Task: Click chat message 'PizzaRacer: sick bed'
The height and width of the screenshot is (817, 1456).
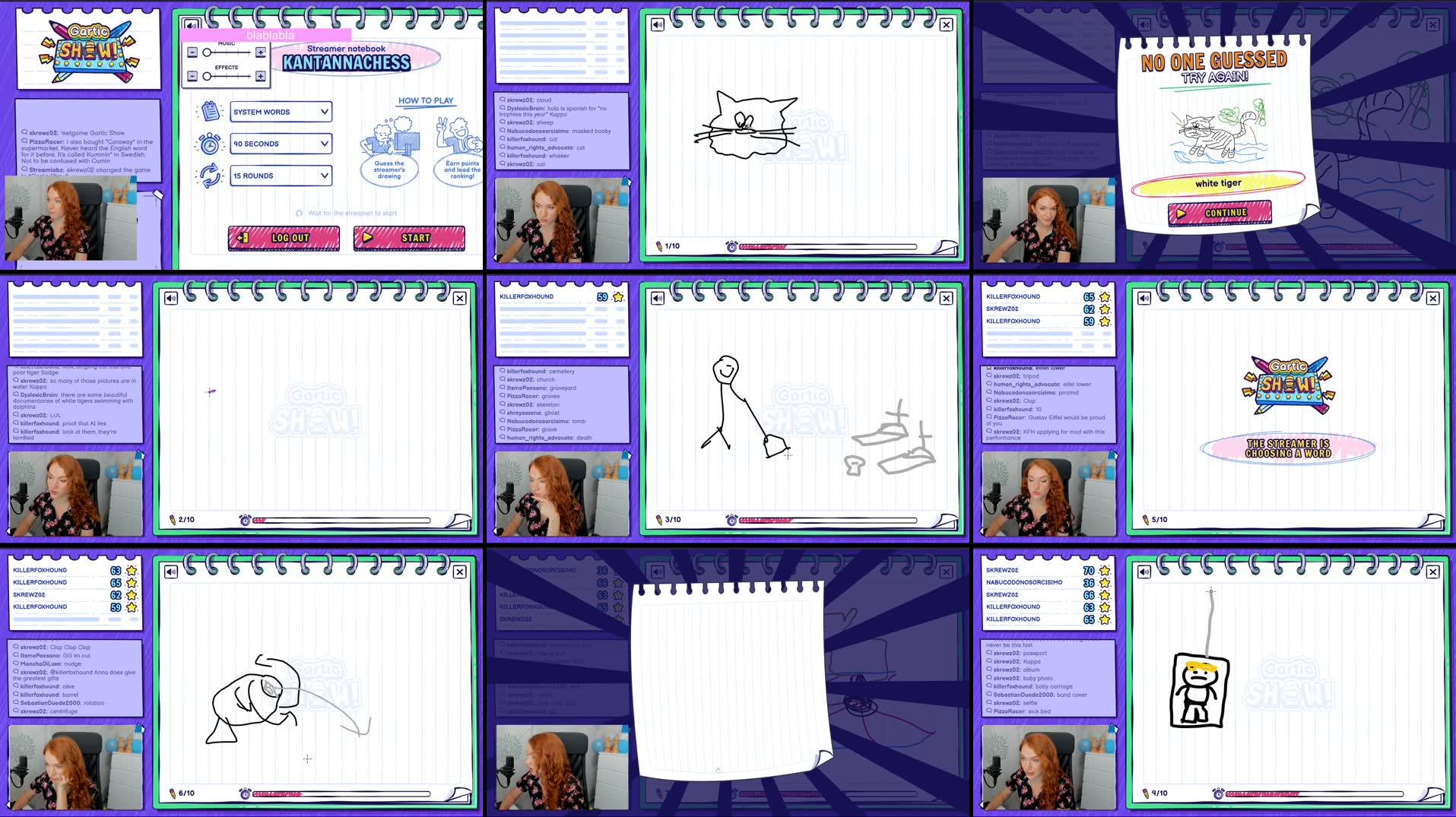Action: 1019,711
